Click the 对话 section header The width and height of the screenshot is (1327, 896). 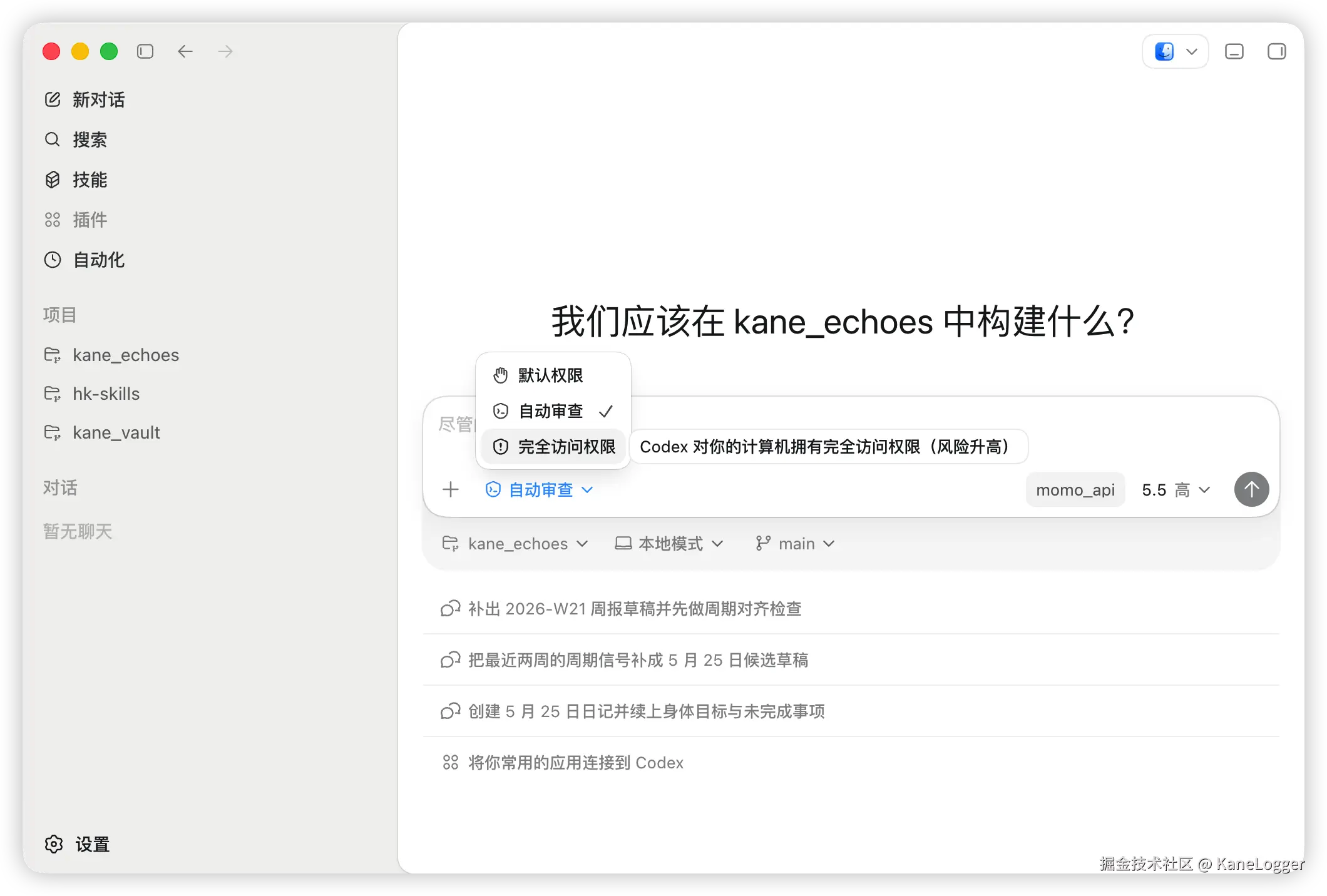click(x=60, y=487)
